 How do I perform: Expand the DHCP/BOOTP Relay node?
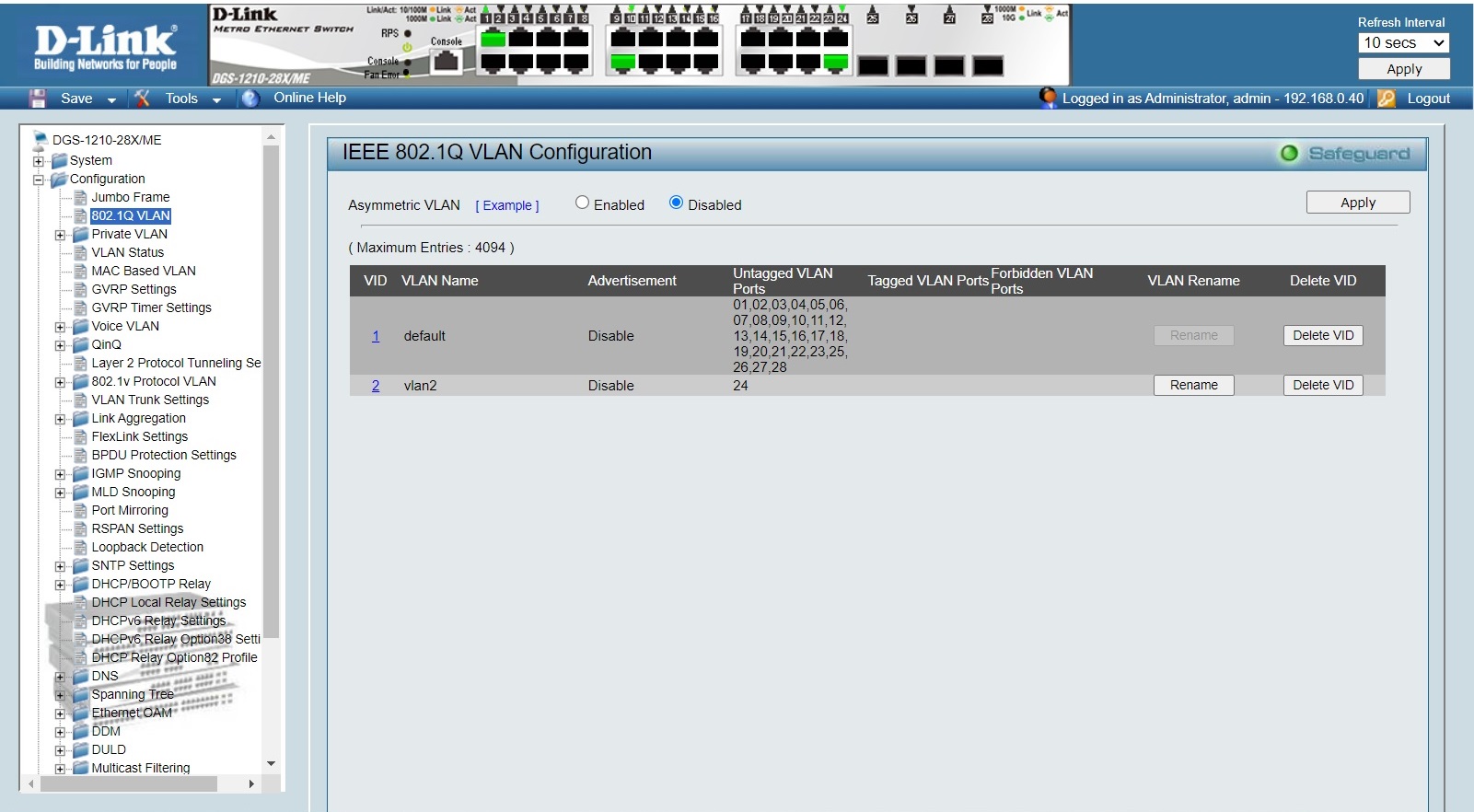coord(60,585)
